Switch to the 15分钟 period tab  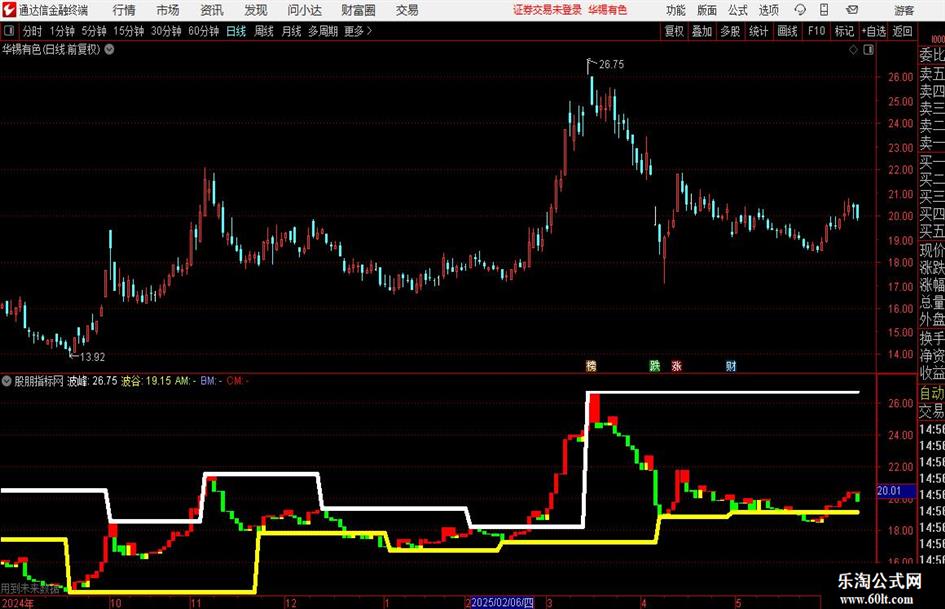pos(129,31)
